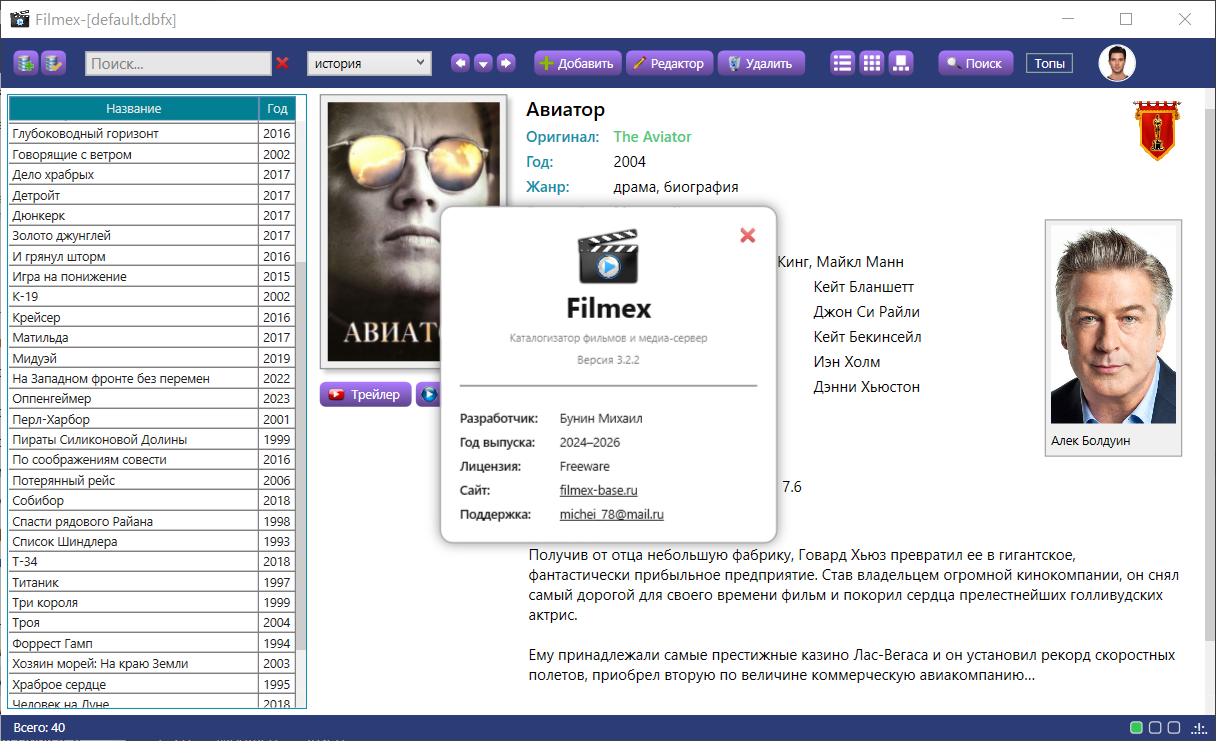Sort by the Название column header

(134, 108)
